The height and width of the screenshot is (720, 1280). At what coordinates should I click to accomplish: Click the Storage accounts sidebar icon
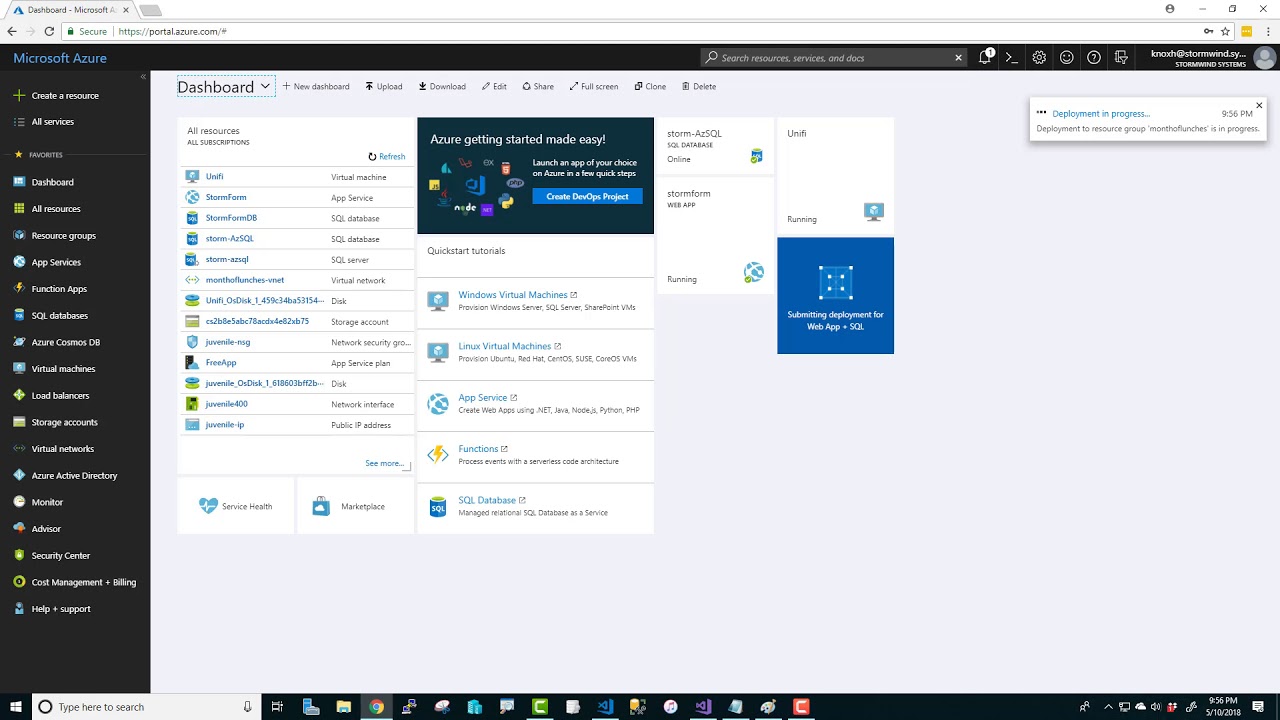pyautogui.click(x=19, y=422)
